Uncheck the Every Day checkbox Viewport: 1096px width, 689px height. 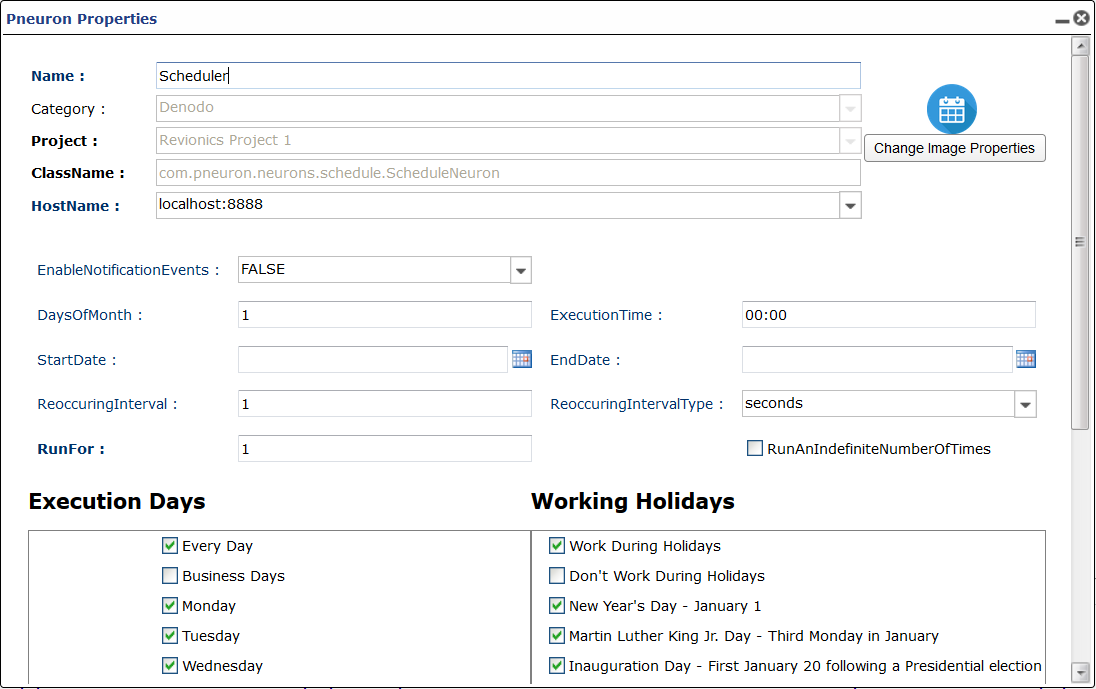[170, 545]
